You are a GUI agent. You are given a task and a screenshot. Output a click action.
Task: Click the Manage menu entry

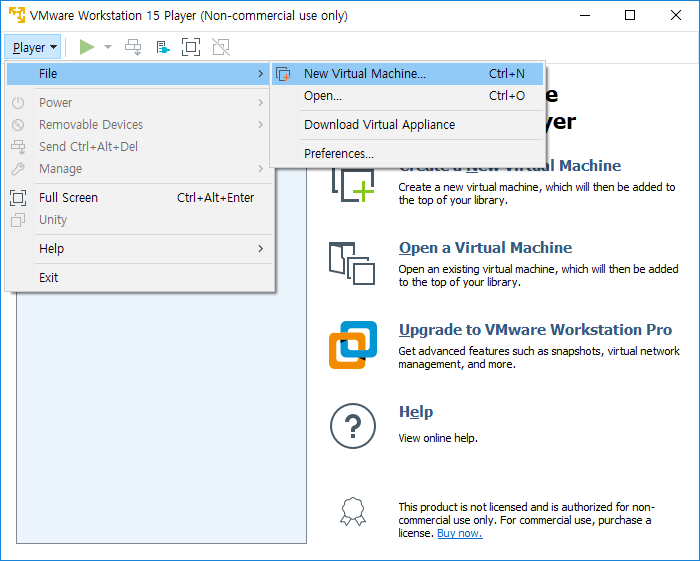tap(140, 169)
